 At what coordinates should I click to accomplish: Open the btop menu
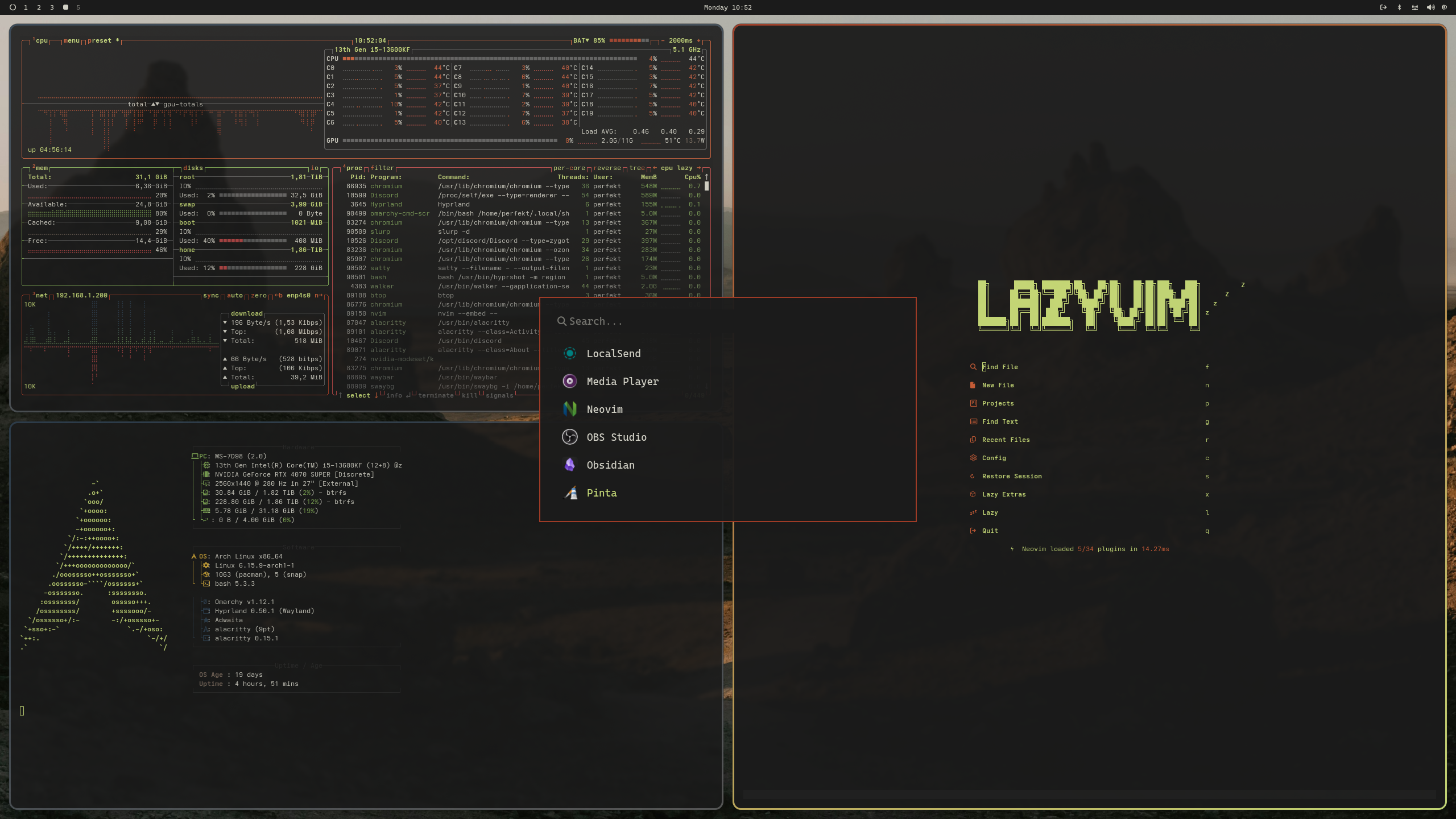(x=71, y=41)
